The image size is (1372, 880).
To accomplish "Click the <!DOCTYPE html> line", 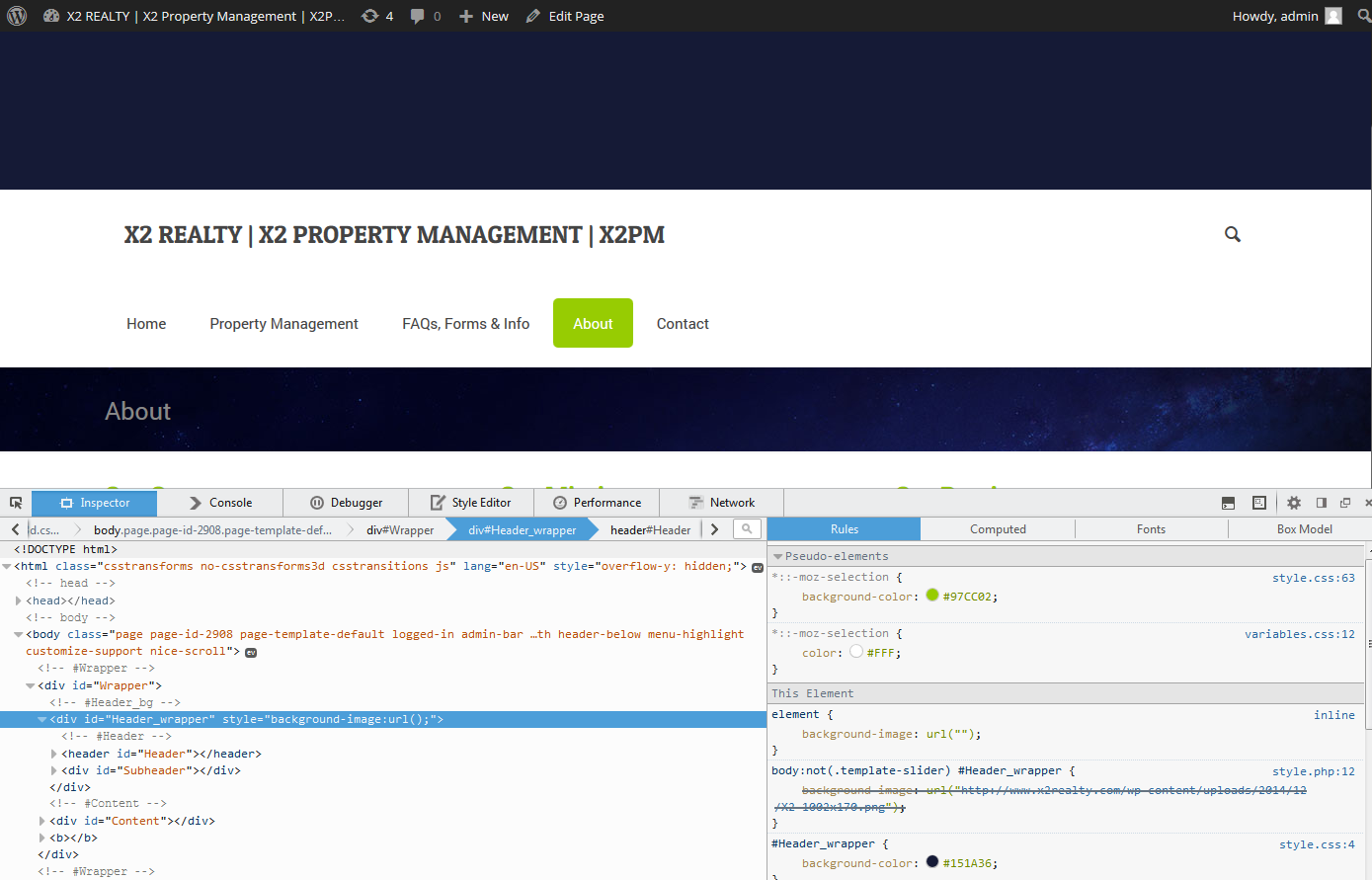I will [65, 549].
